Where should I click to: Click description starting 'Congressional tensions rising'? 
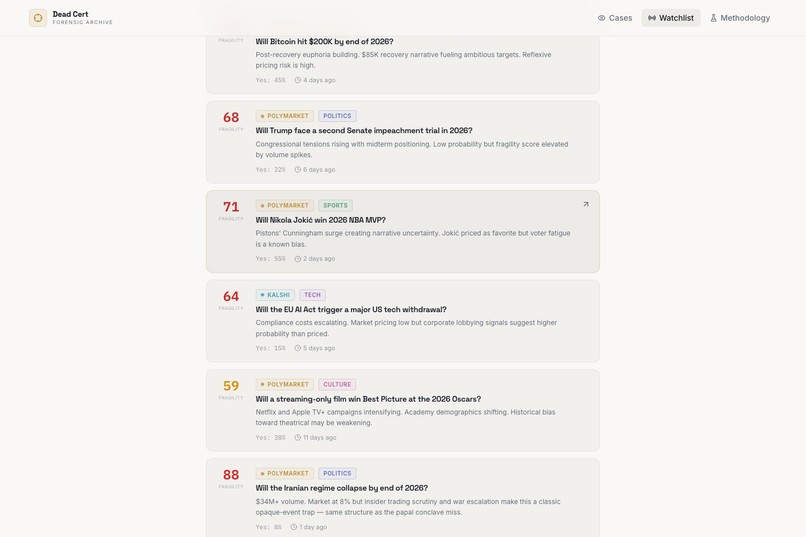[x=412, y=150]
